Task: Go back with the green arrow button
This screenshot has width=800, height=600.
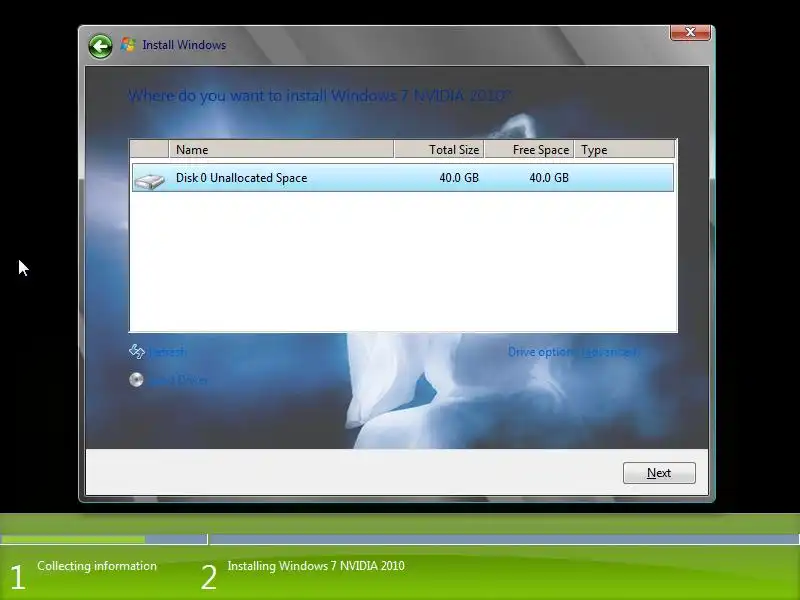Action: point(100,46)
